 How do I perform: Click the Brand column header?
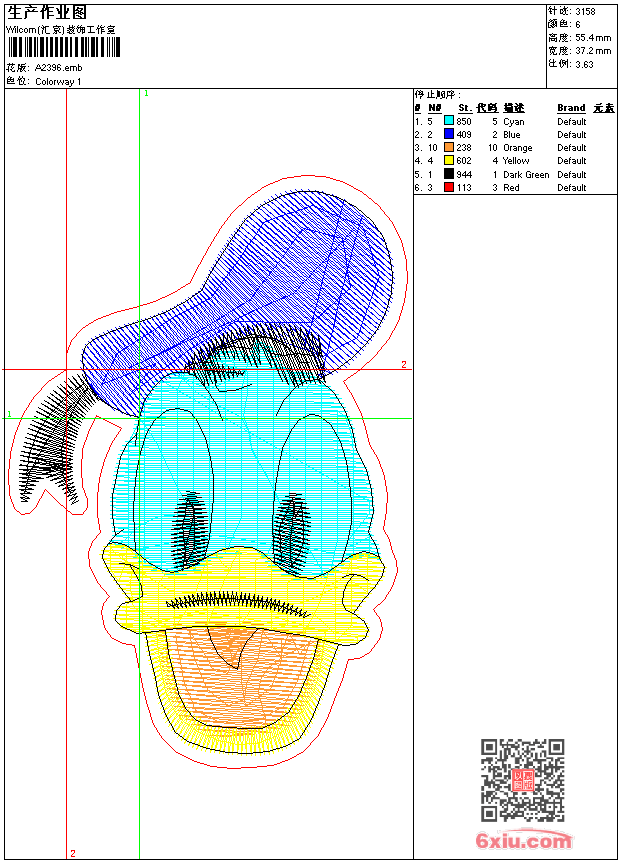(571, 108)
